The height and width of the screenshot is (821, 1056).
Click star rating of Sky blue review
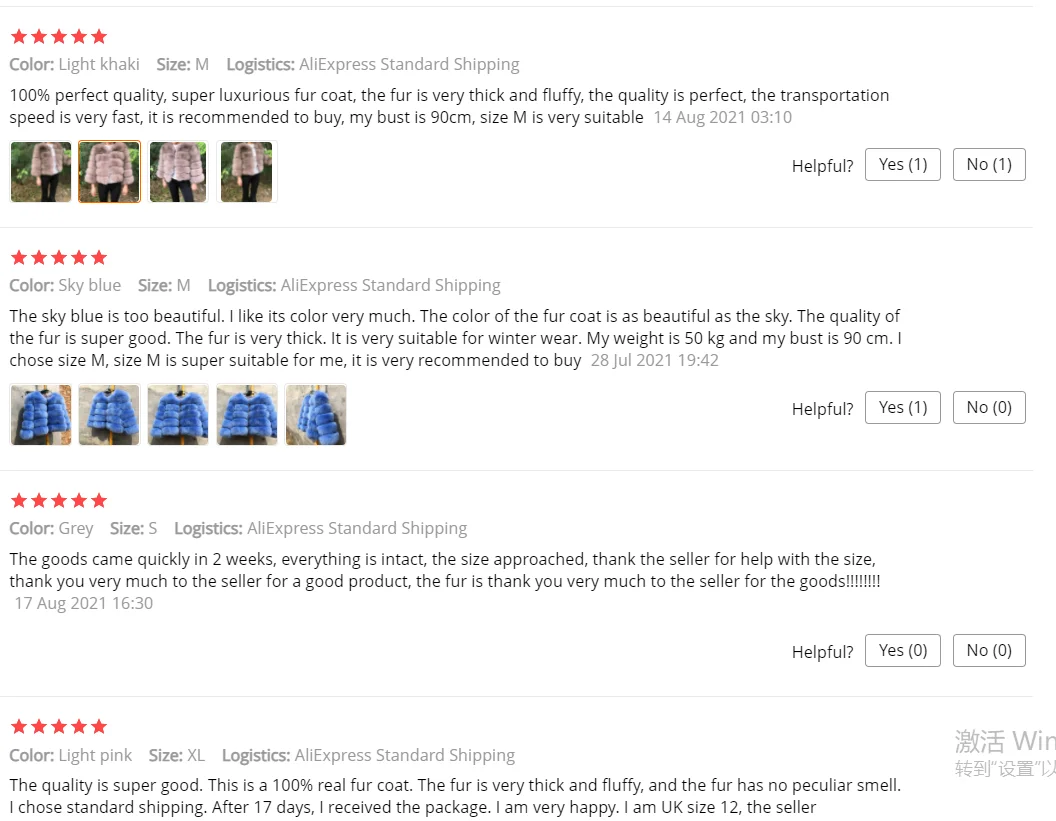point(59,257)
